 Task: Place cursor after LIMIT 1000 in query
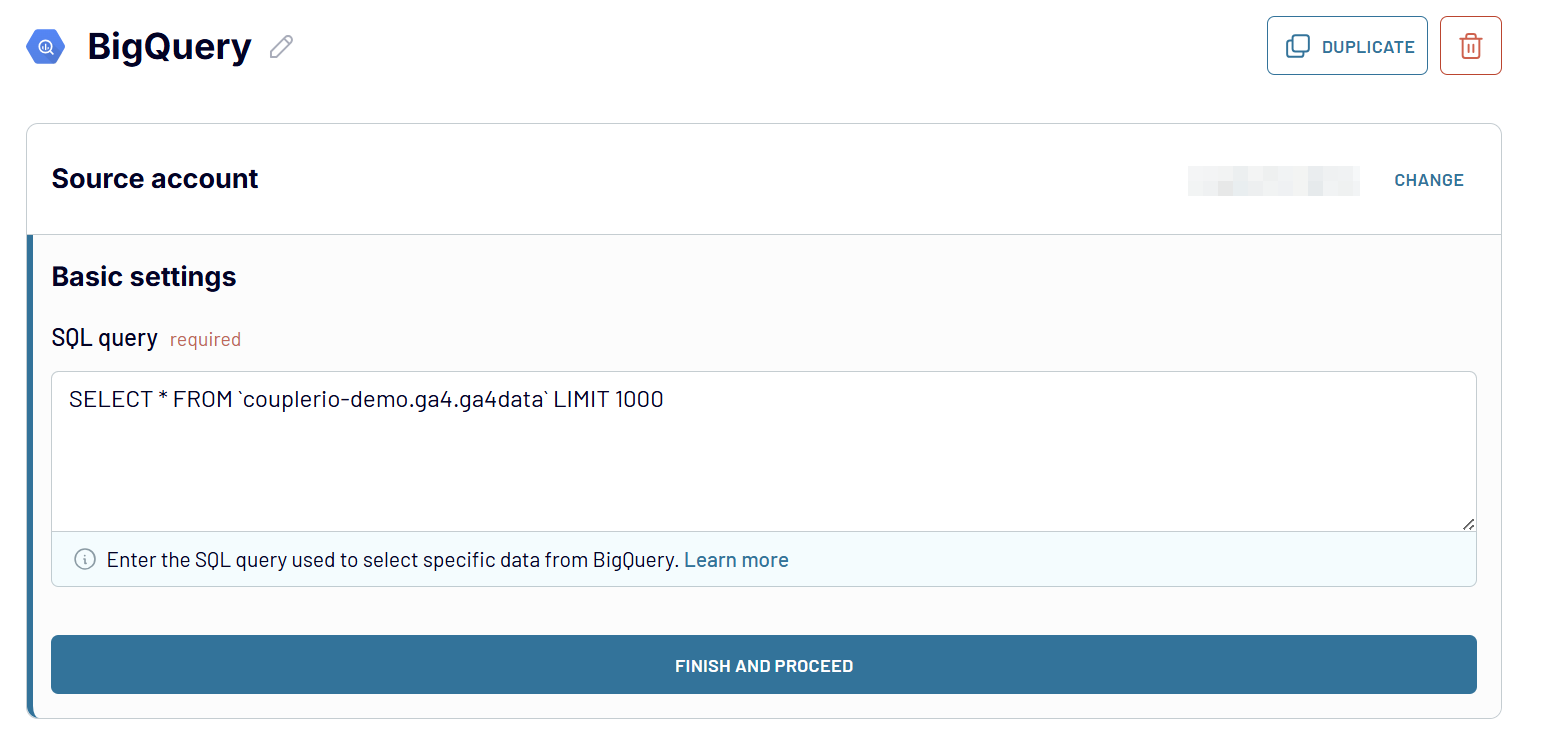[x=665, y=400]
